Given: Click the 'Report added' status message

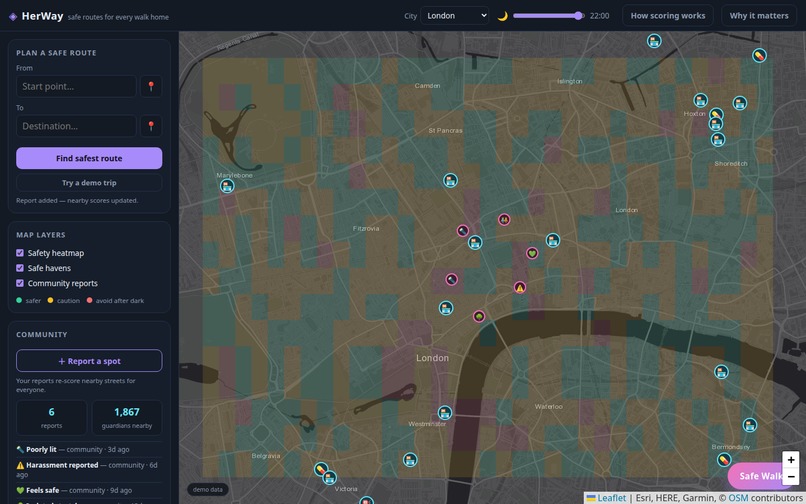Looking at the screenshot, I should pyautogui.click(x=77, y=201).
